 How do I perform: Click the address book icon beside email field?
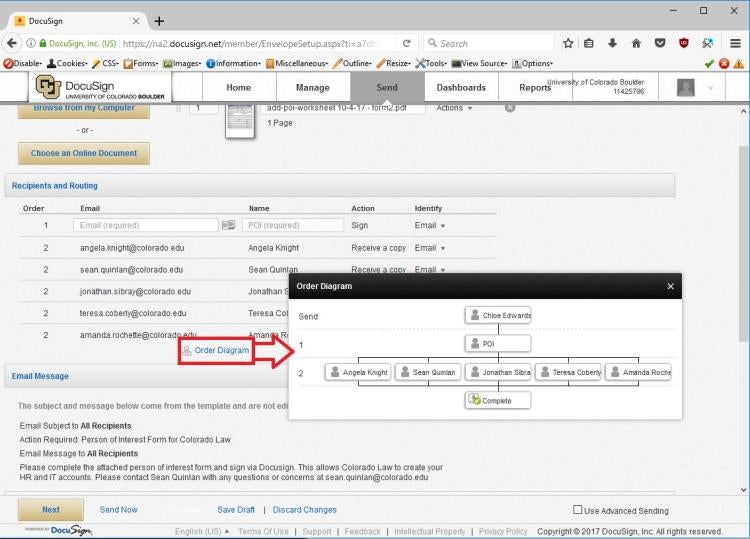[x=229, y=225]
